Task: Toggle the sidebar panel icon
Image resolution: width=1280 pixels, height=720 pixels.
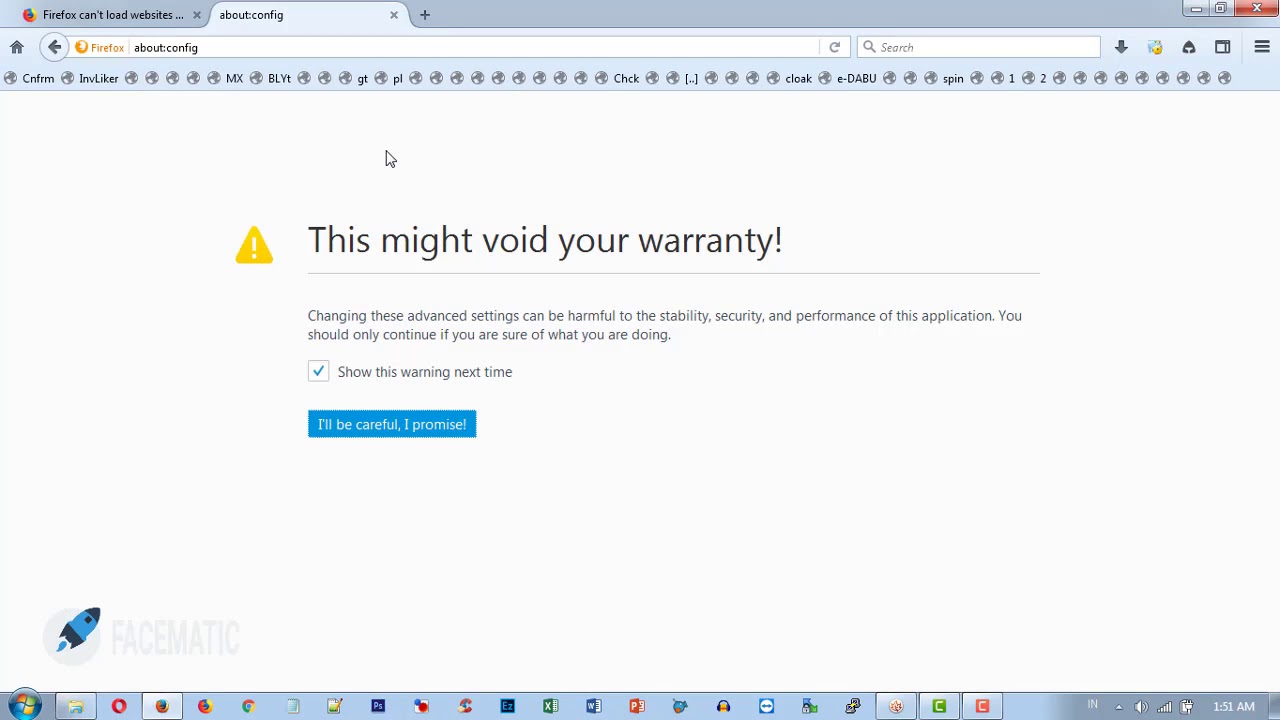Action: pyautogui.click(x=1222, y=47)
